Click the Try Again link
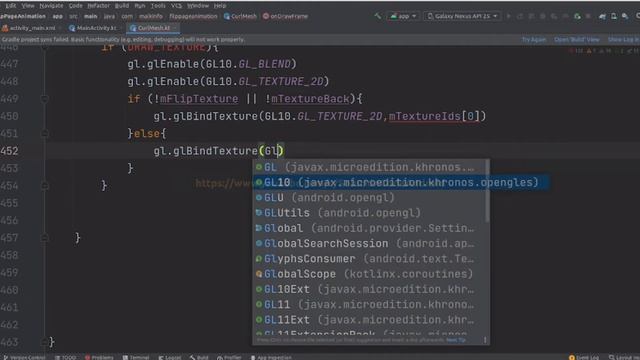This screenshot has height=360, width=640. 534,40
